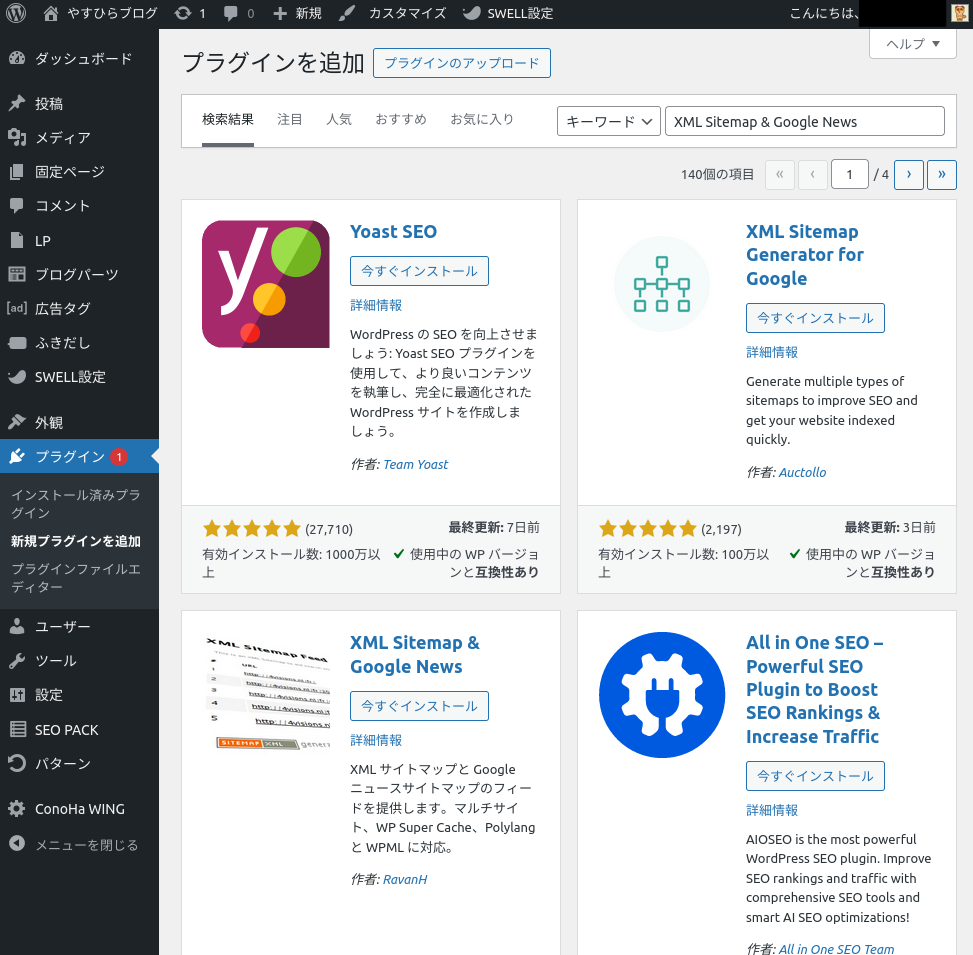Click the plugin search input field
The width and height of the screenshot is (973, 955).
[x=804, y=121]
